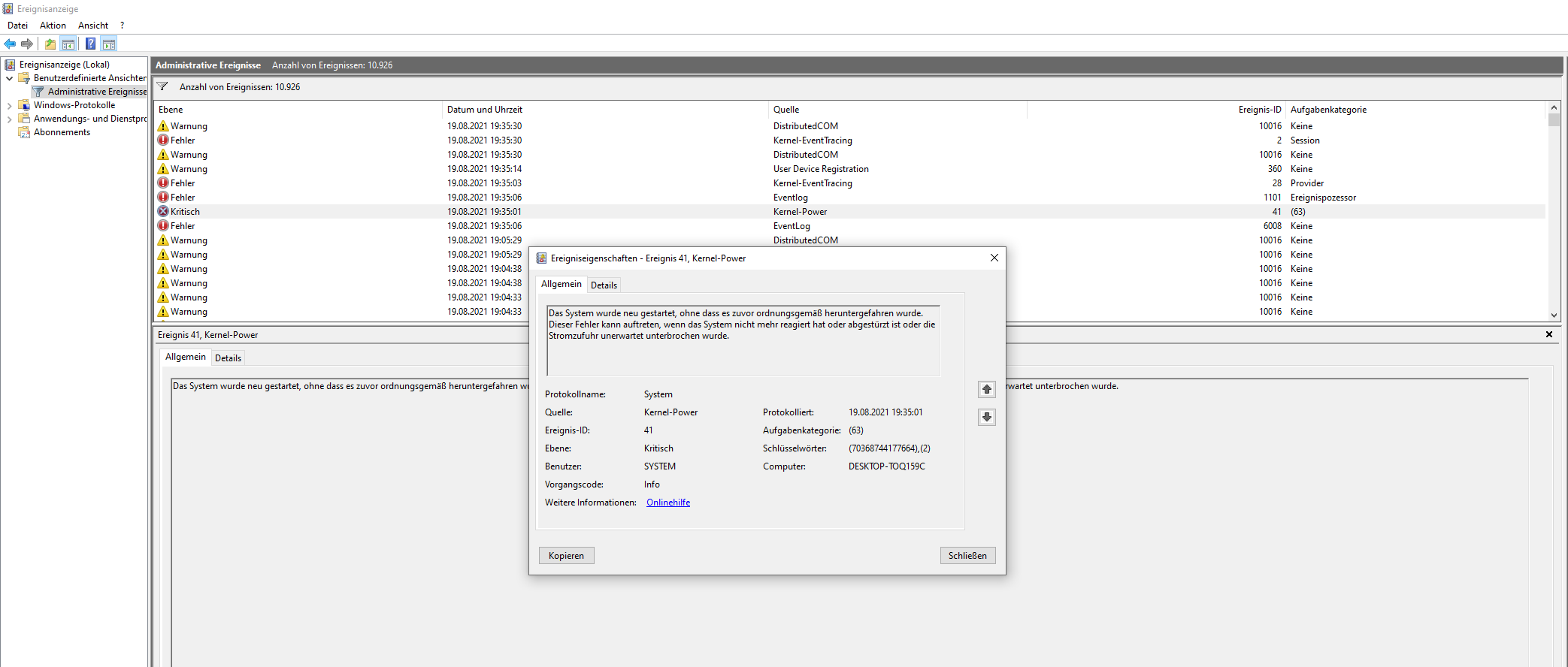1568x667 pixels.
Task: Click error icon of EventLog 6008 row
Action: pos(163,226)
